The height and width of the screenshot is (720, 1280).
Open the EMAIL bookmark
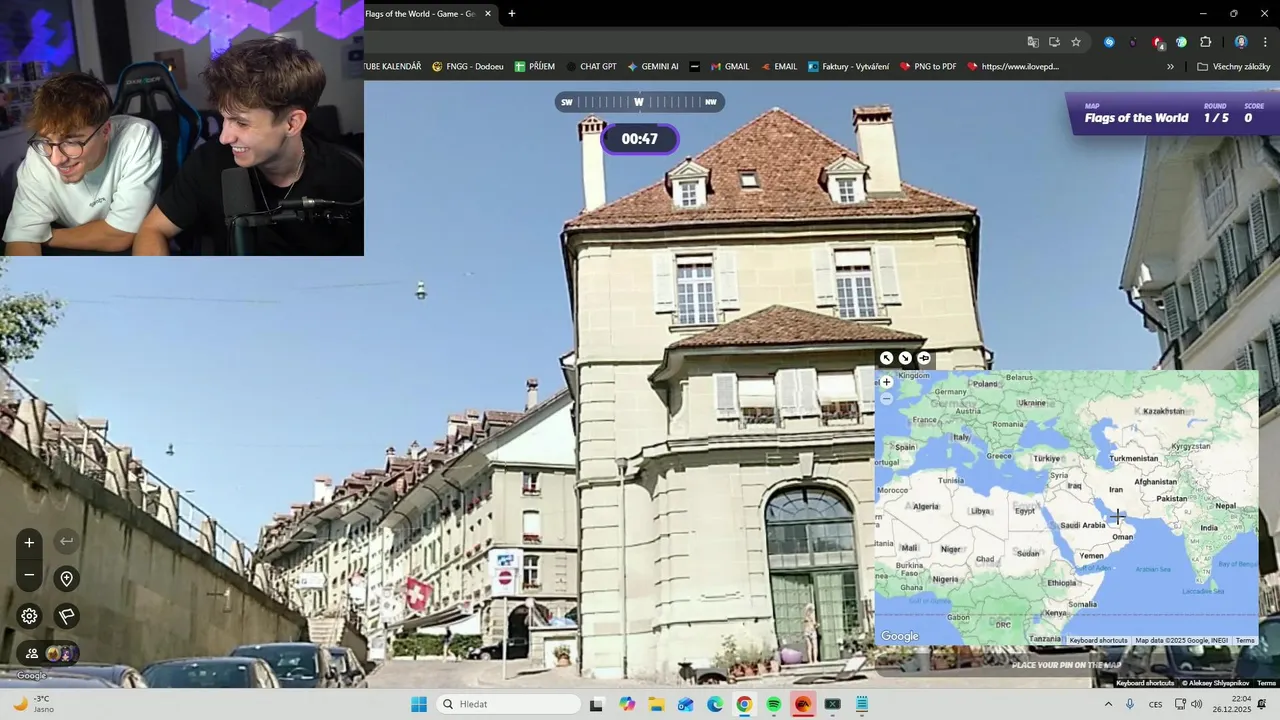click(779, 67)
